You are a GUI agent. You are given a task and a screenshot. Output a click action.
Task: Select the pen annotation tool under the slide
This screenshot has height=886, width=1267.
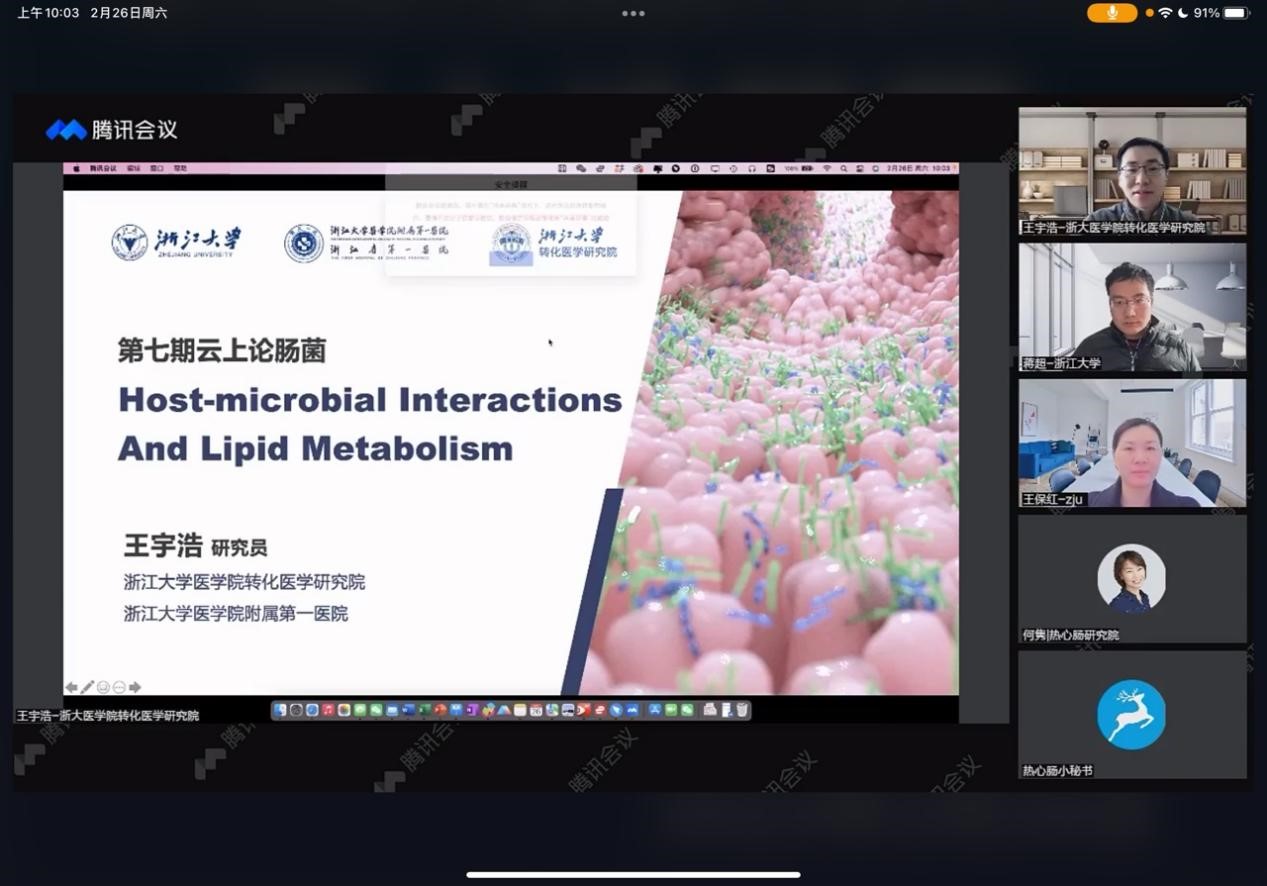(x=87, y=687)
